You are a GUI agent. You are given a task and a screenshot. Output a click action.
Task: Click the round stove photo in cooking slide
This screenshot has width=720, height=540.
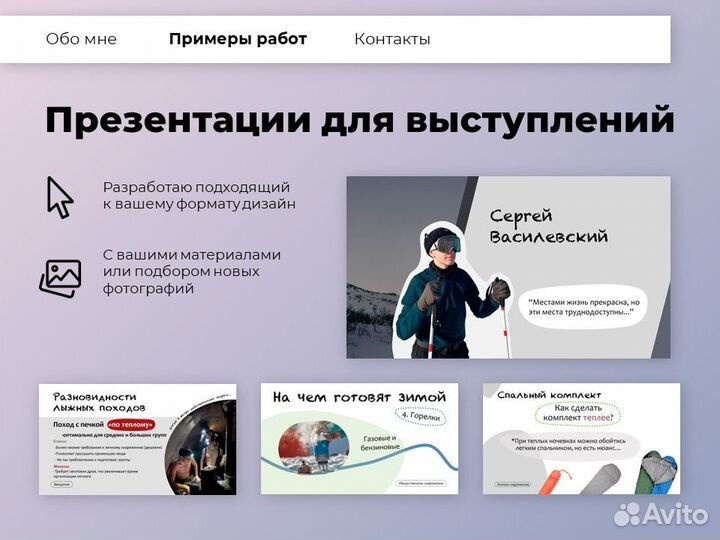314,447
